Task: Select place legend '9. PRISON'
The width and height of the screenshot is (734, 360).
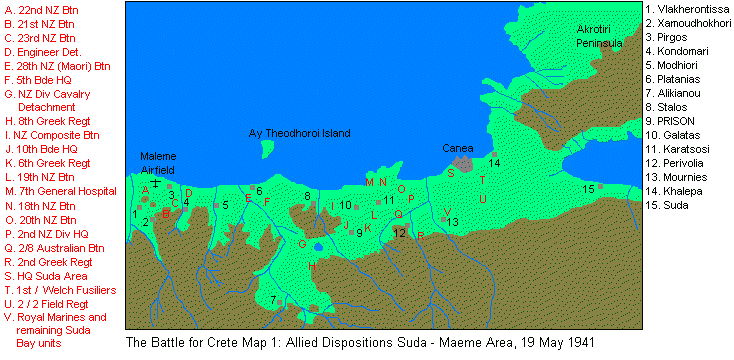Action: 670,121
